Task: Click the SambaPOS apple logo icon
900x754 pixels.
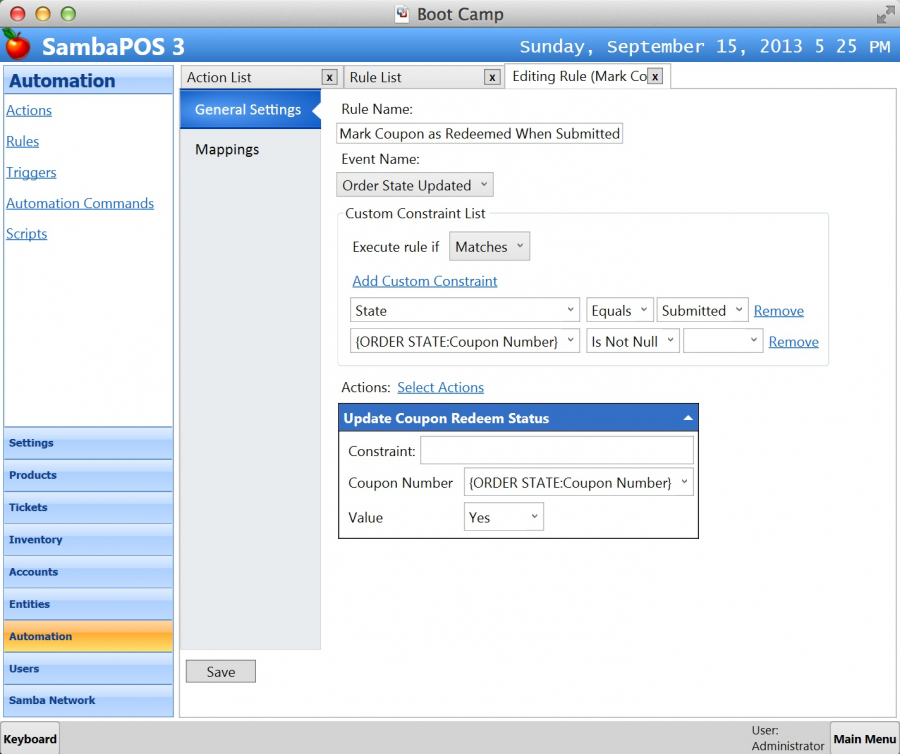Action: (16, 45)
